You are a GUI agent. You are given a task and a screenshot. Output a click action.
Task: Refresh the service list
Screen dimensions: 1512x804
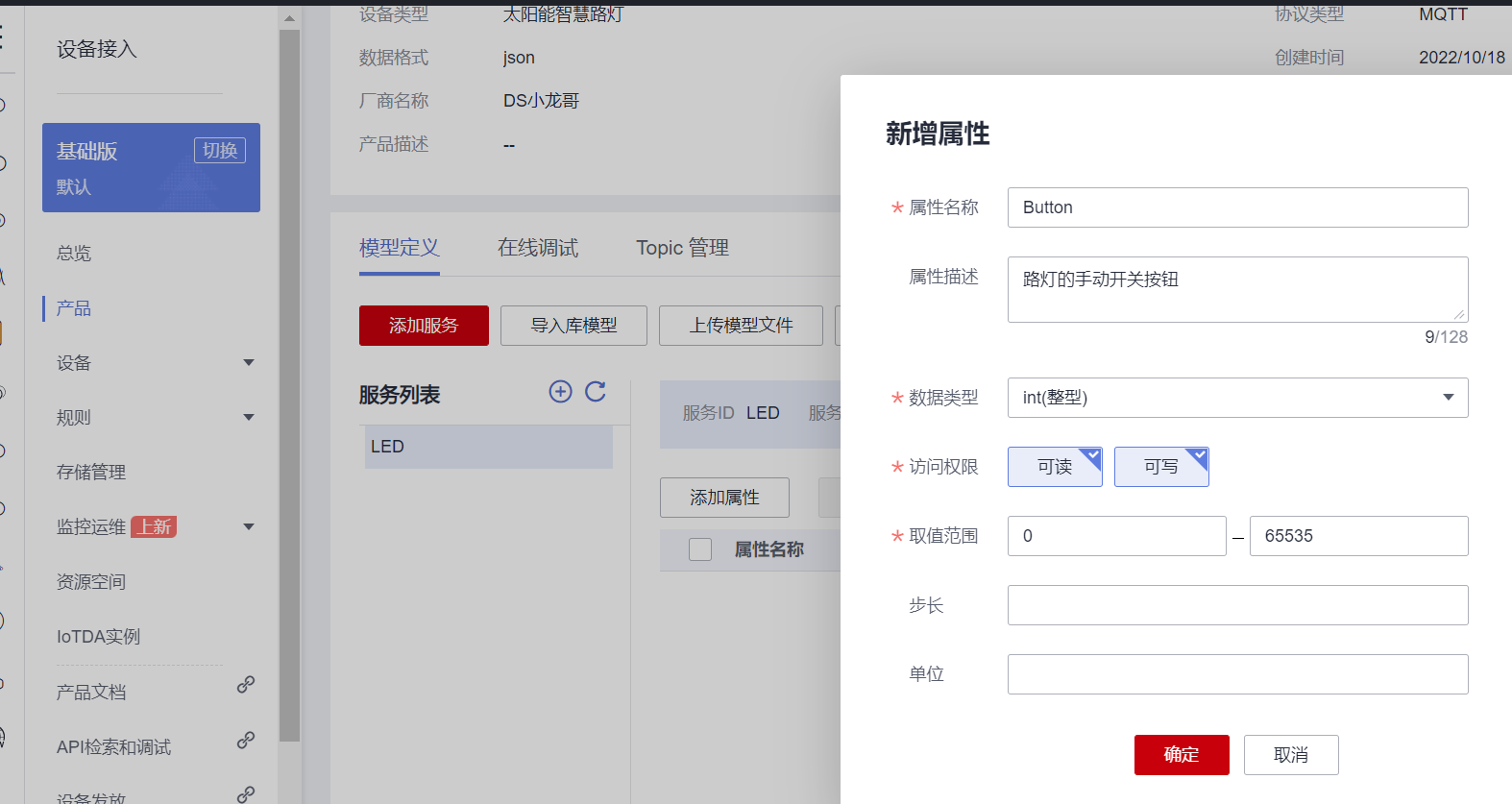(596, 391)
